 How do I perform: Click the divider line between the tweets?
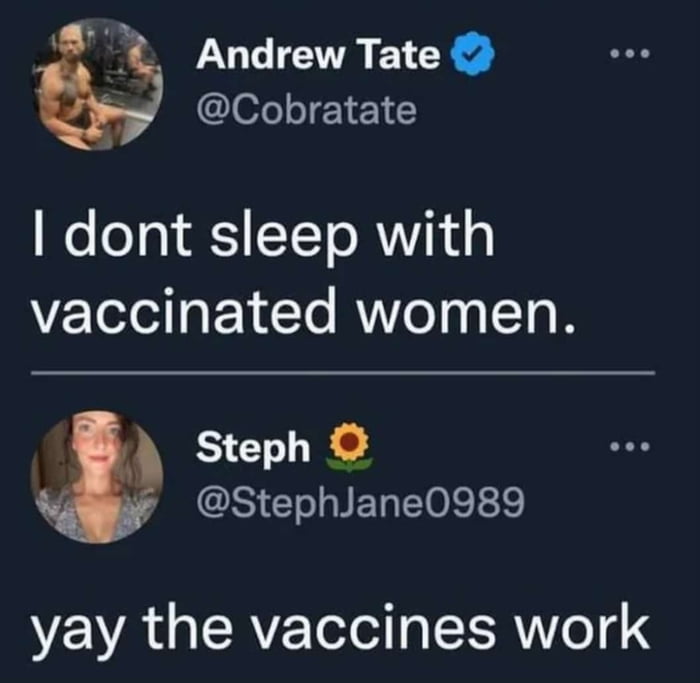[343, 372]
